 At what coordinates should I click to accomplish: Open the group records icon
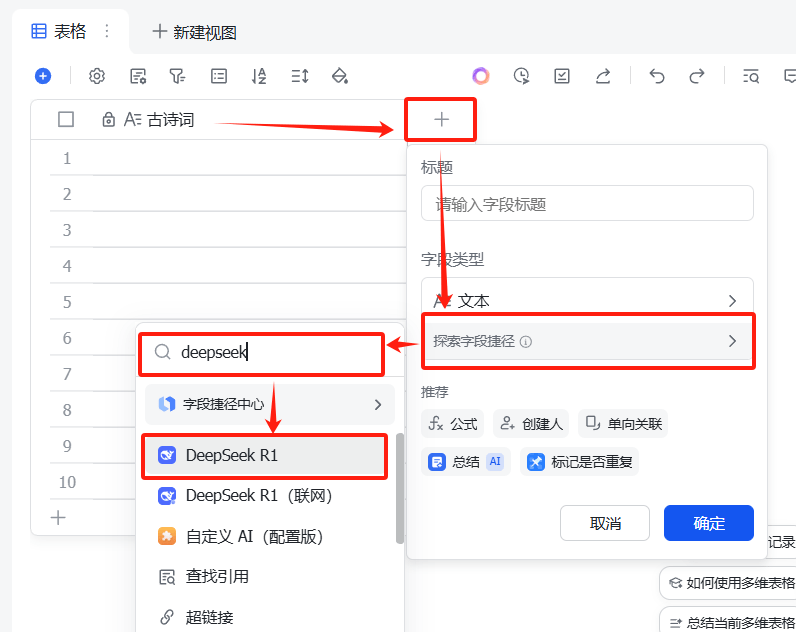click(219, 76)
